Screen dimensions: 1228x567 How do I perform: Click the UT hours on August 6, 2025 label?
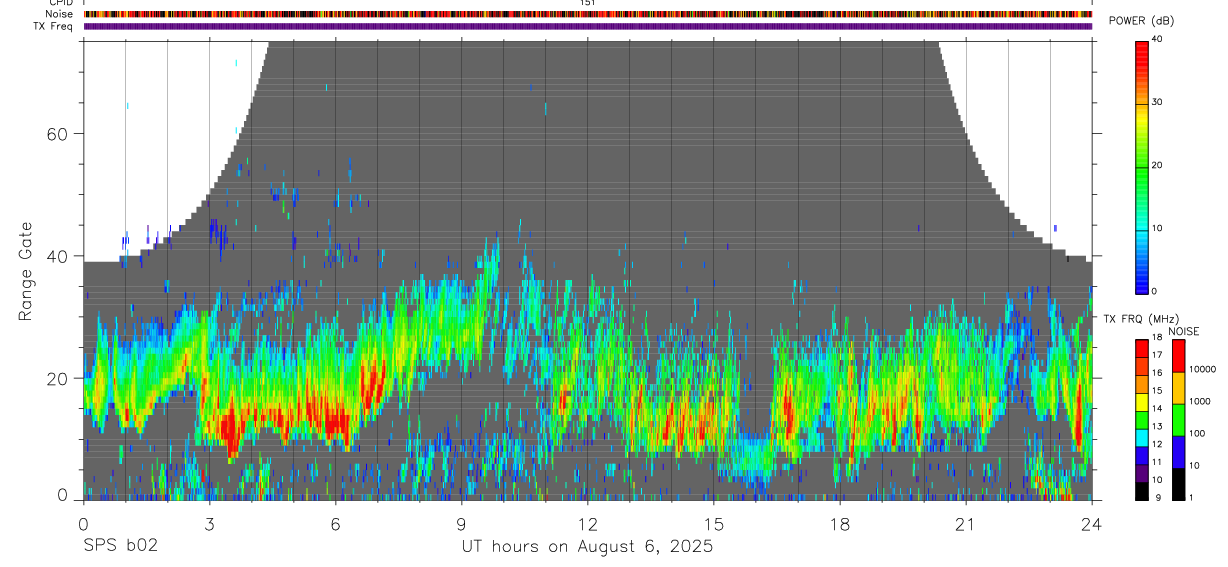click(x=587, y=546)
